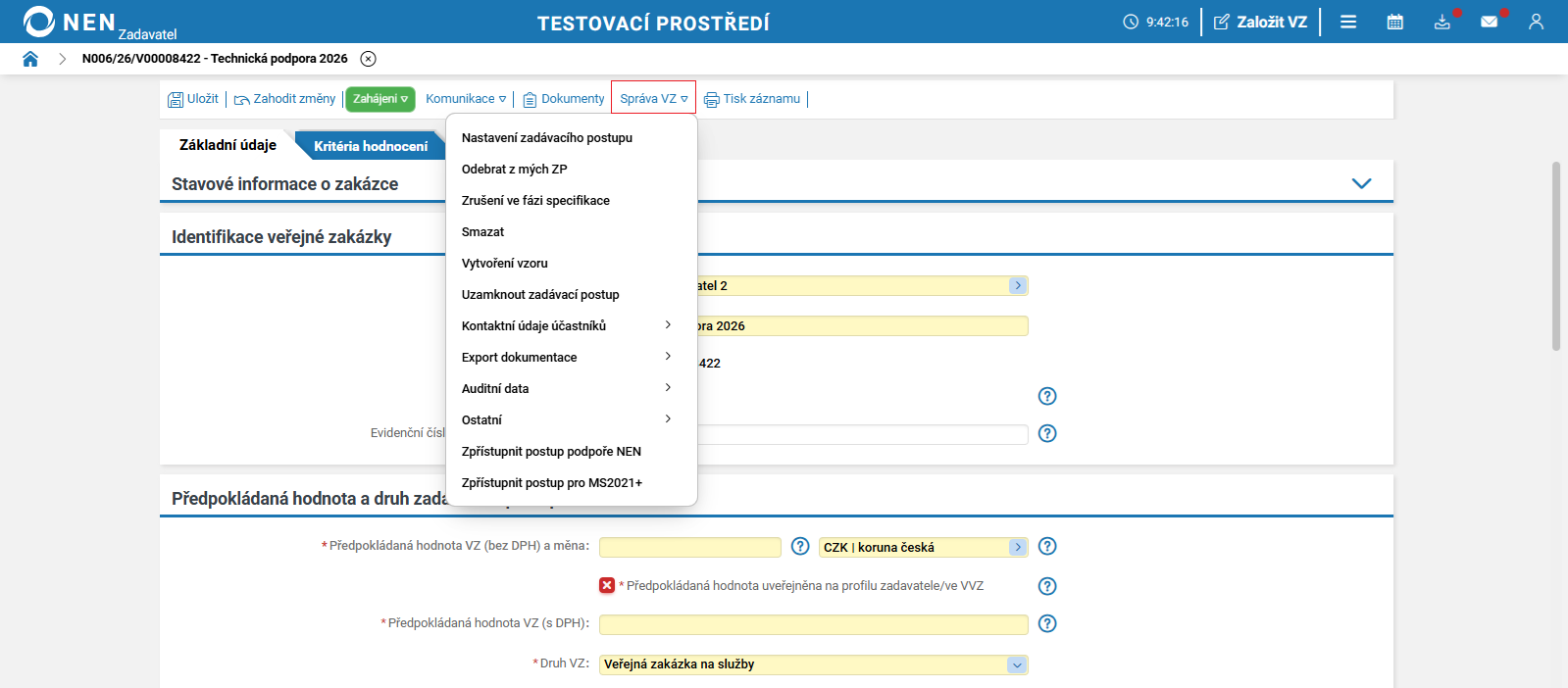Click Předpokládaná hodnota VZ (bez DPH) input

click(690, 547)
